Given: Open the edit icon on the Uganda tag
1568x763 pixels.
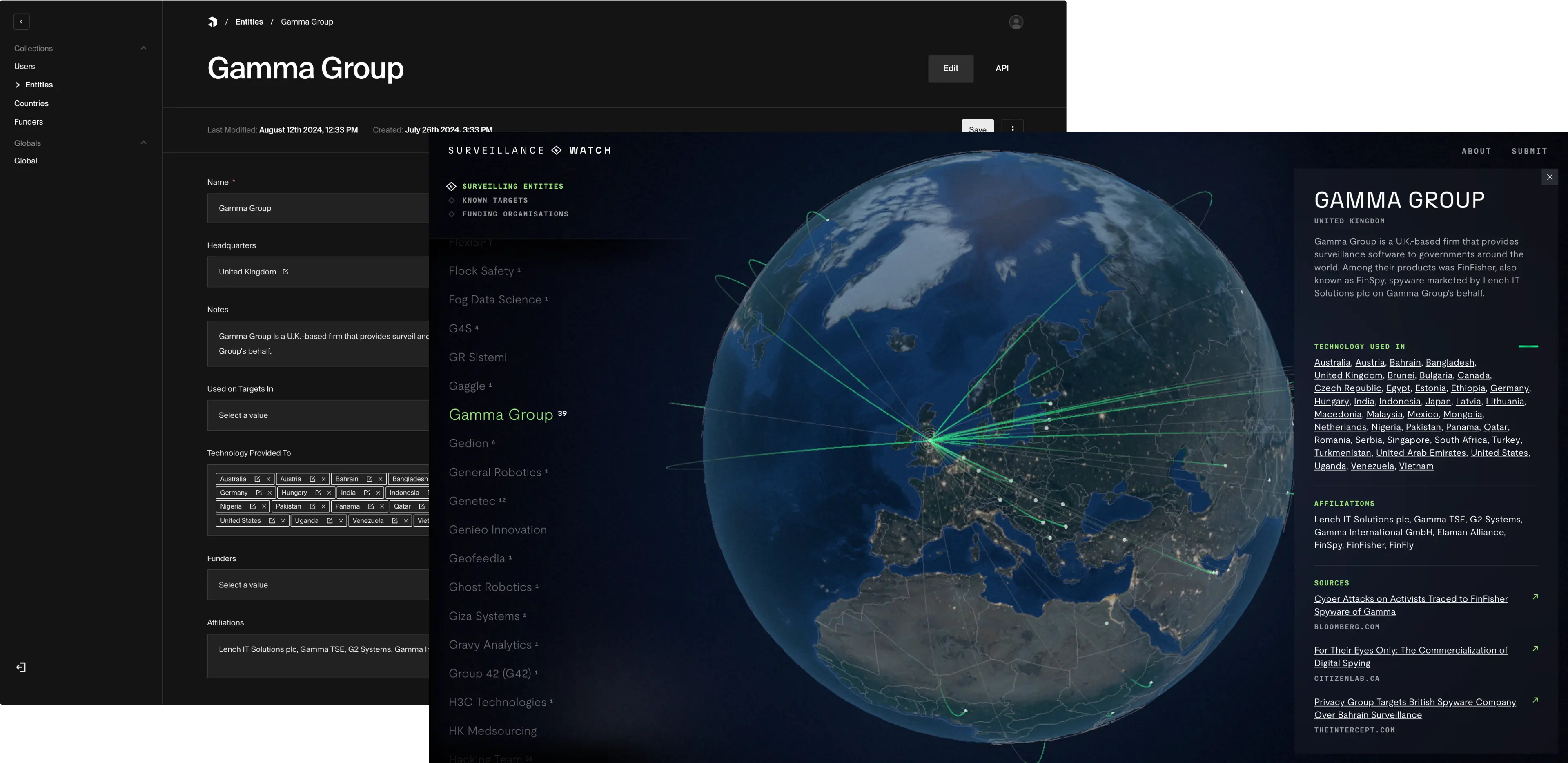Looking at the screenshot, I should 330,521.
